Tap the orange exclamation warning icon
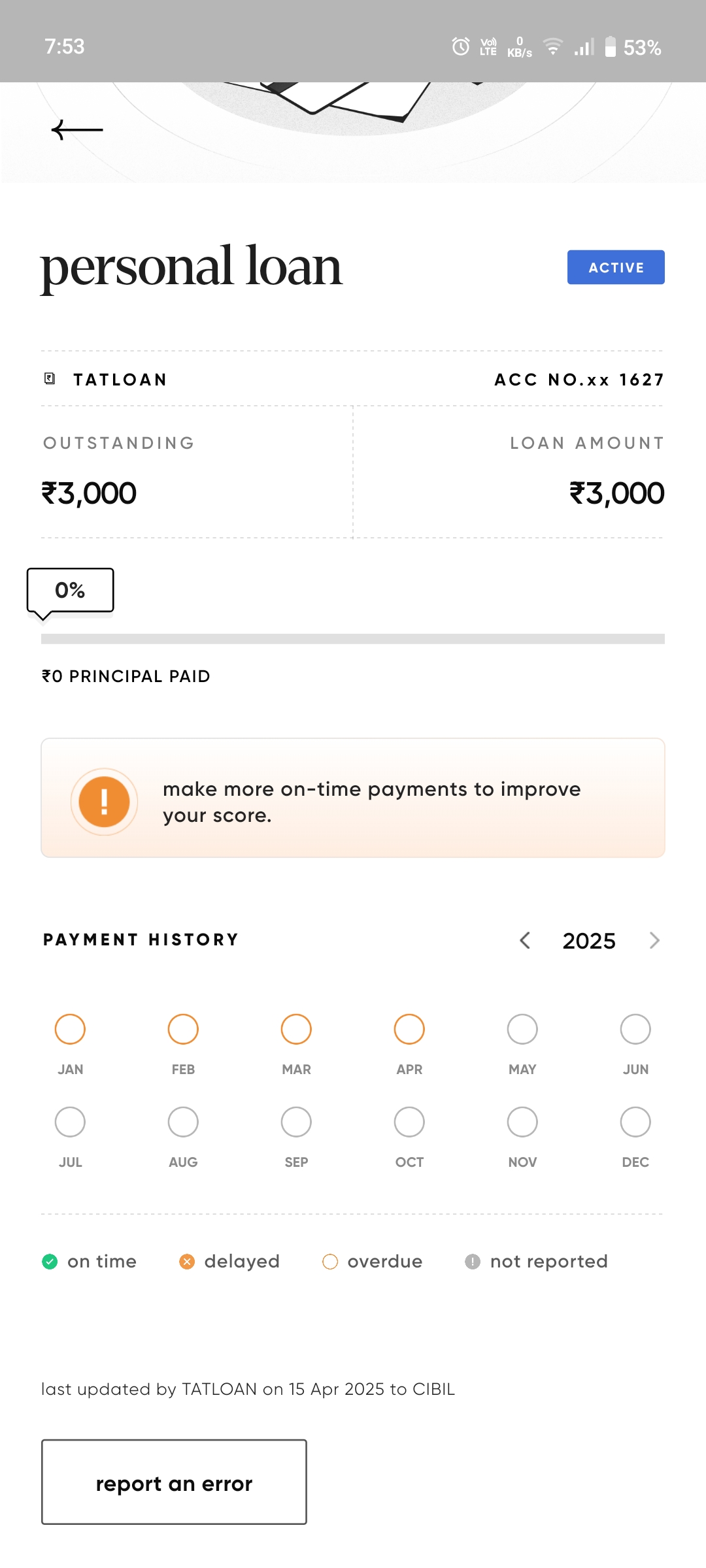Image resolution: width=706 pixels, height=1568 pixels. 104,802
